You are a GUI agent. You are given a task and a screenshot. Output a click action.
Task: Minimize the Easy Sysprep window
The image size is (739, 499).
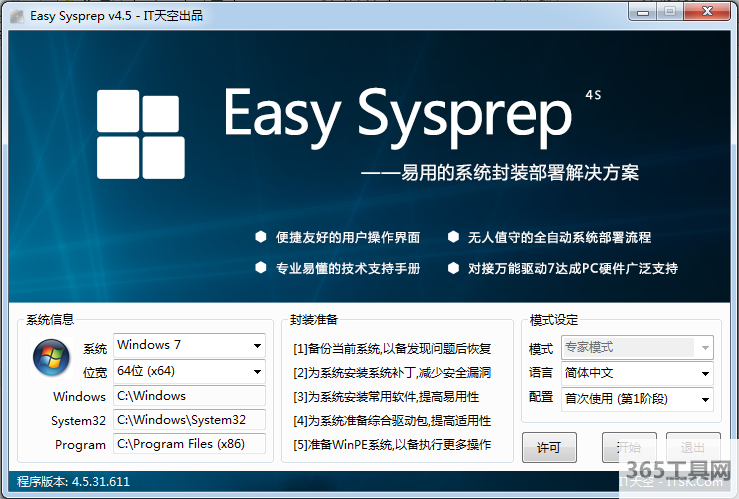pos(641,11)
